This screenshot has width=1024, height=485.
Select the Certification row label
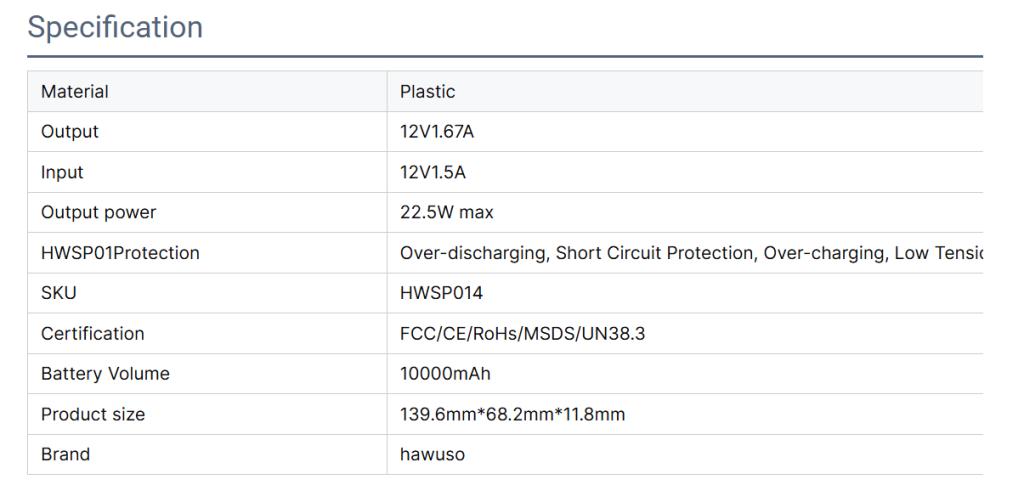93,334
